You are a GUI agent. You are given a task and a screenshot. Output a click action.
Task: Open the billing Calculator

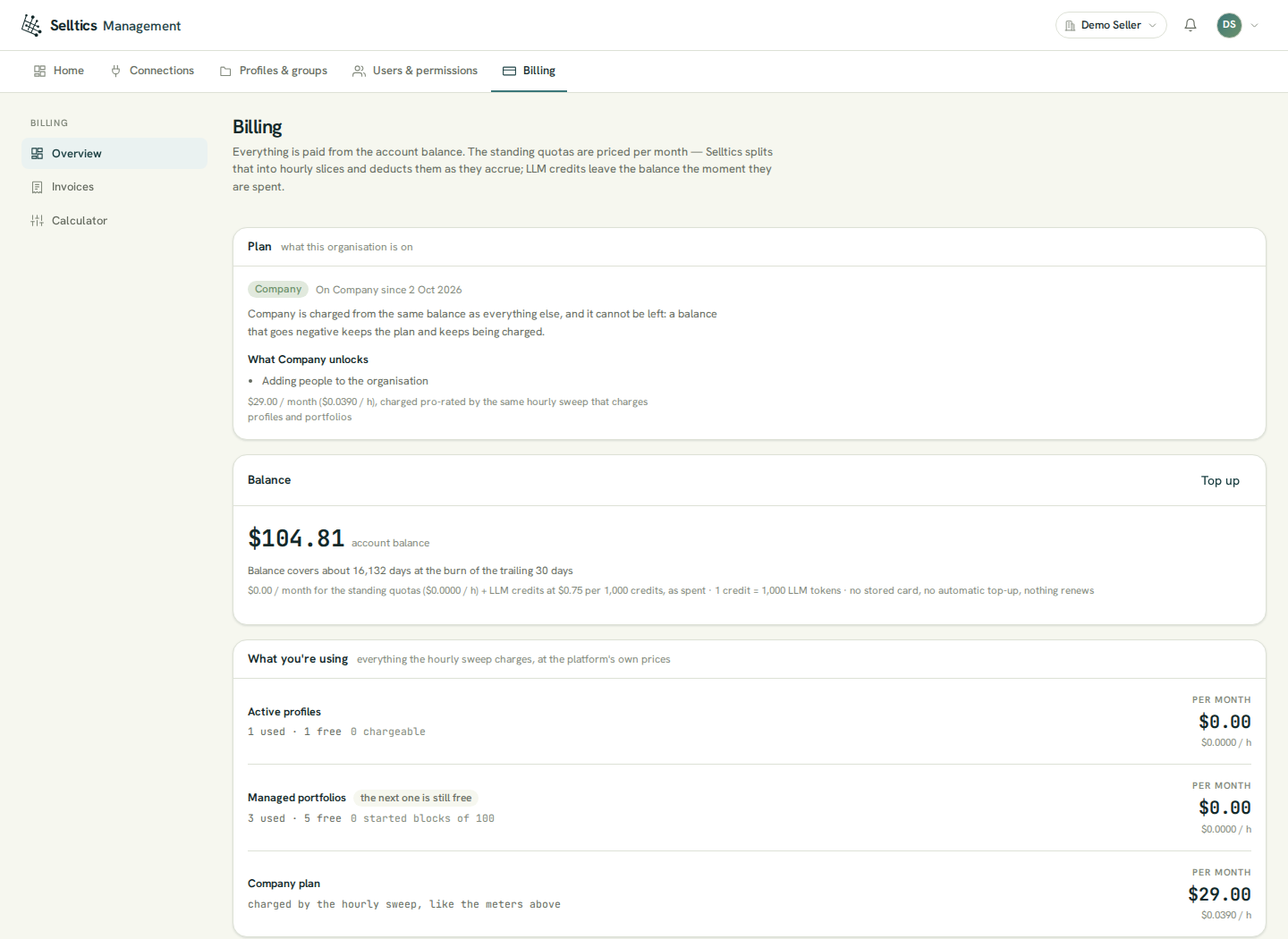tap(114, 221)
